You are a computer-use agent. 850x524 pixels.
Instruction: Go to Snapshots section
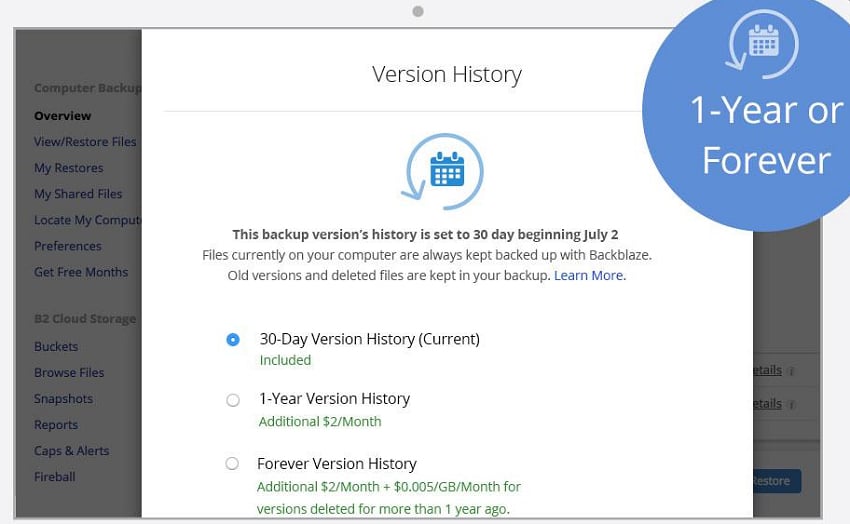point(63,399)
